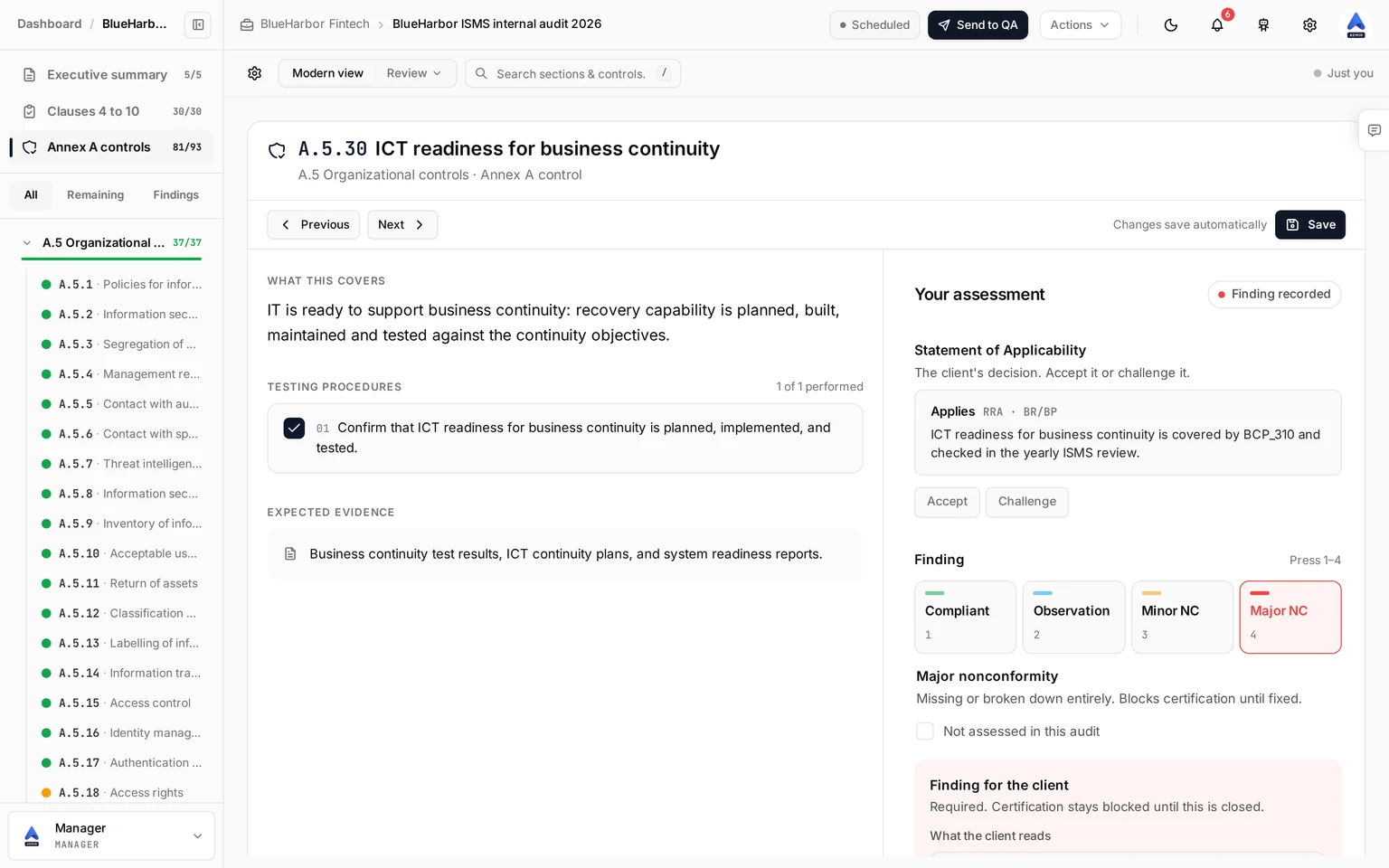
Task: Open the user avatar logo top right
Action: (x=1356, y=24)
